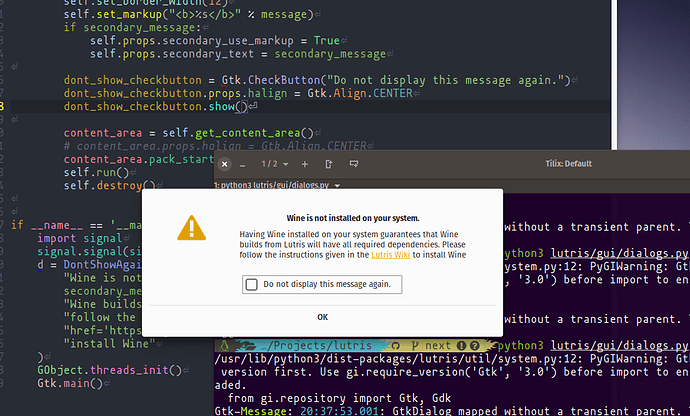The height and width of the screenshot is (416, 690).
Task: Click the git branch icon before 'next' in the prompt
Action: [415, 346]
